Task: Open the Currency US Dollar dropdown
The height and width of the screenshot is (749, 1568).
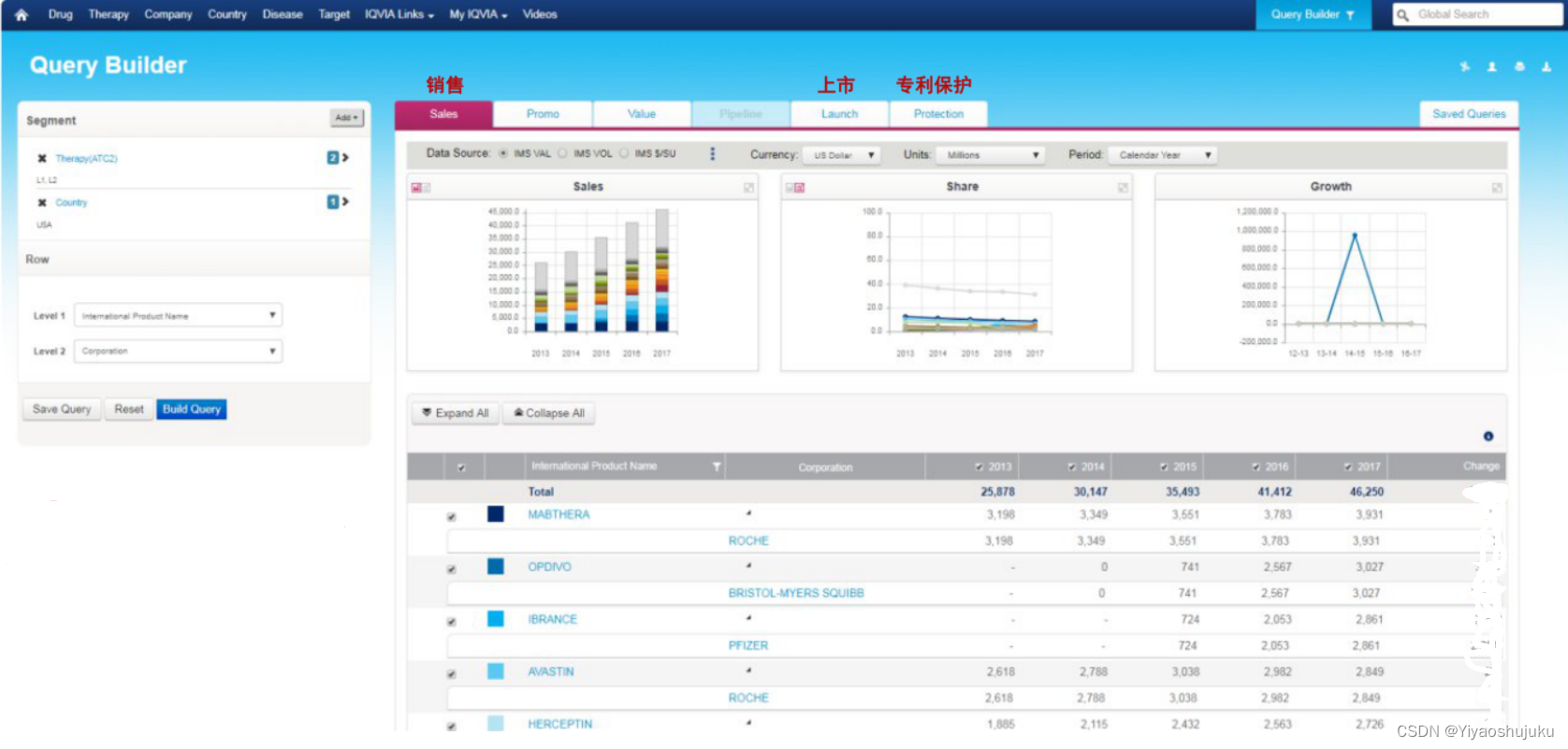Action: pos(842,155)
